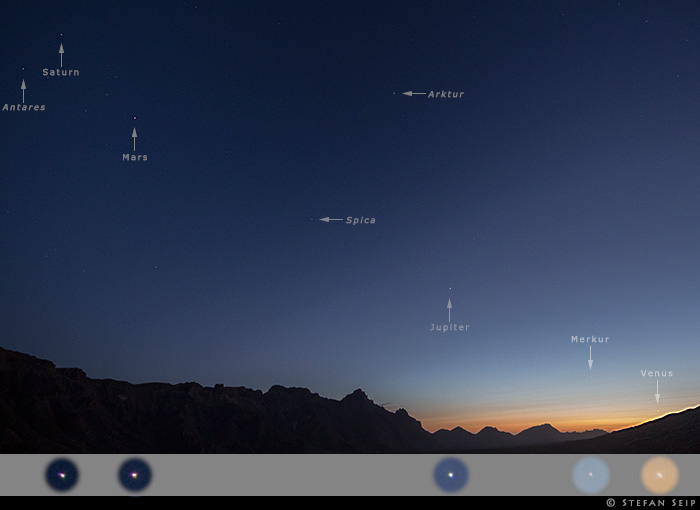The height and width of the screenshot is (510, 700).
Task: Click the Merkur label
Action: 590,339
